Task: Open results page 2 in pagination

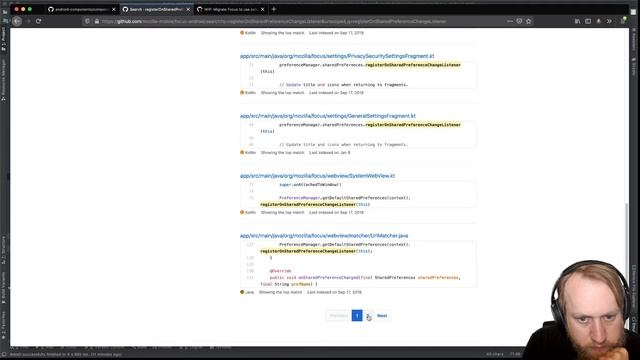Action: pos(369,316)
